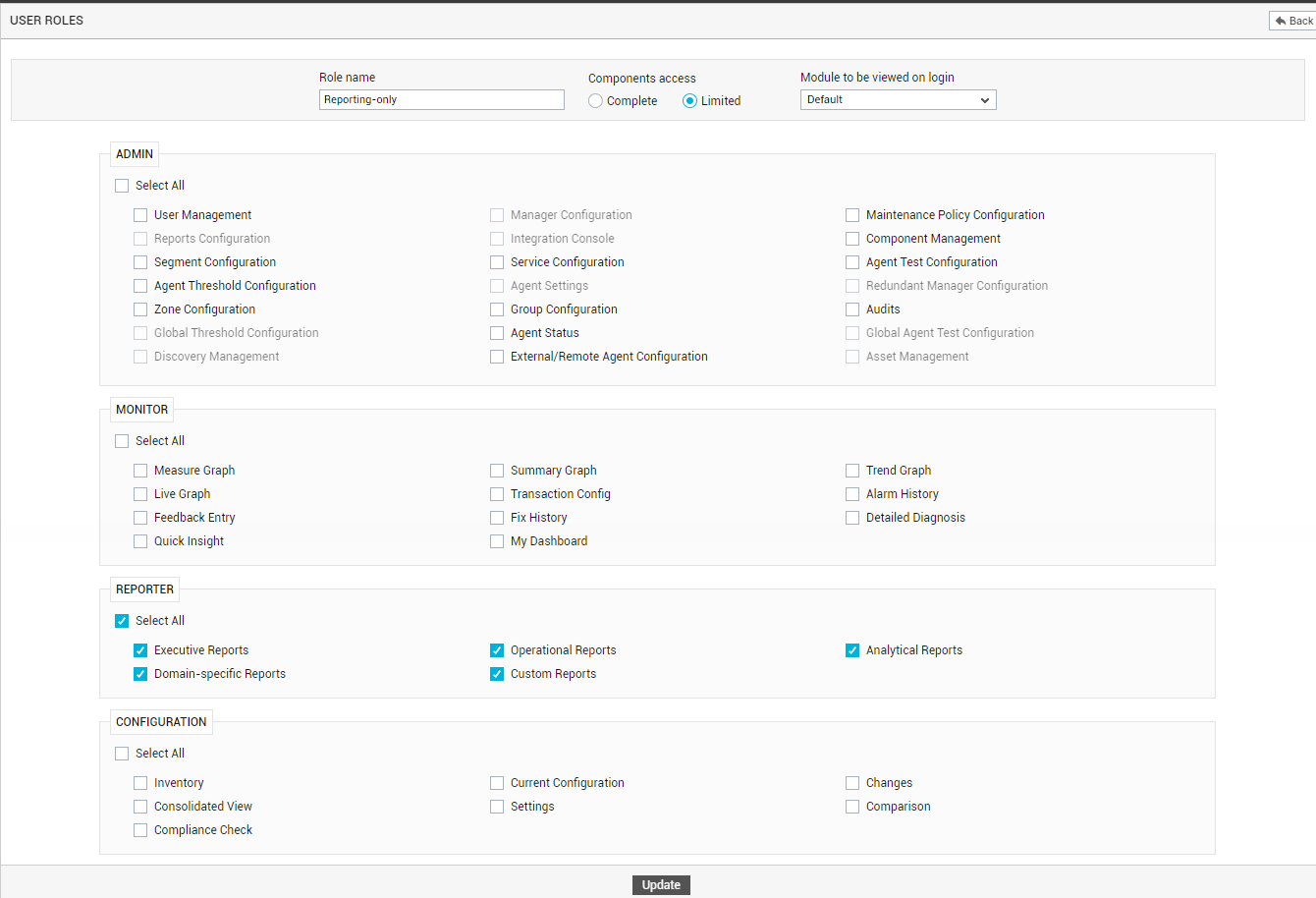Uncheck Analytical Reports checkbox

tap(852, 650)
